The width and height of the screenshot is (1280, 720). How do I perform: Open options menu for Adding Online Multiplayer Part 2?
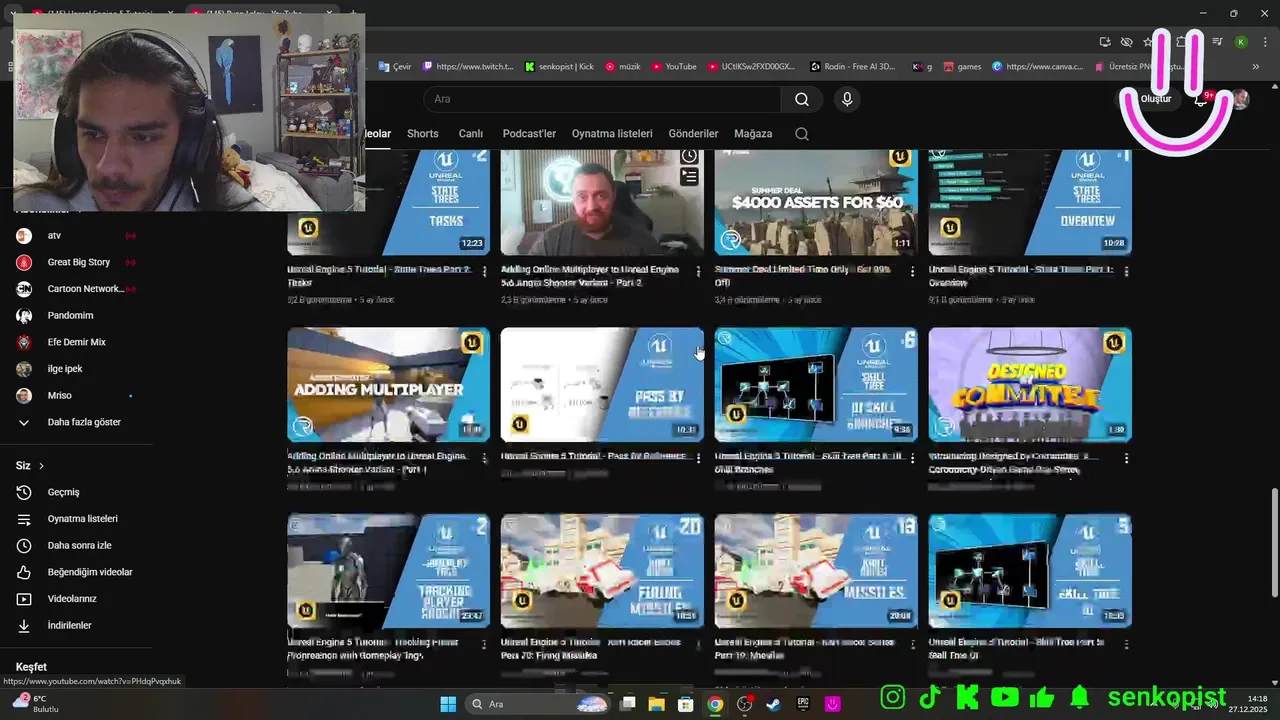tap(699, 271)
